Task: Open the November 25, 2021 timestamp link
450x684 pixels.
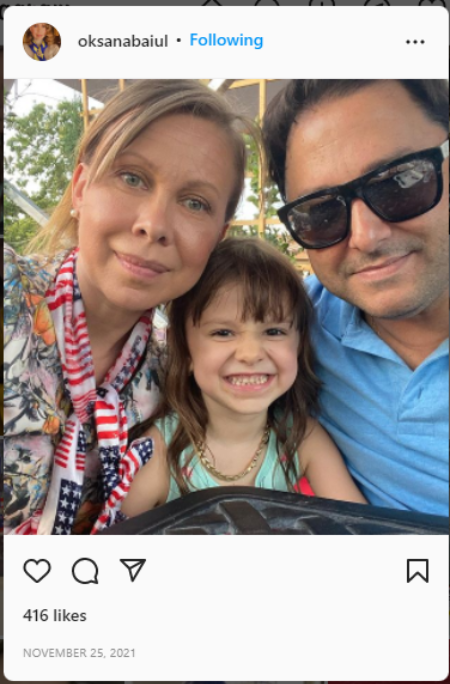Action: tap(79, 653)
